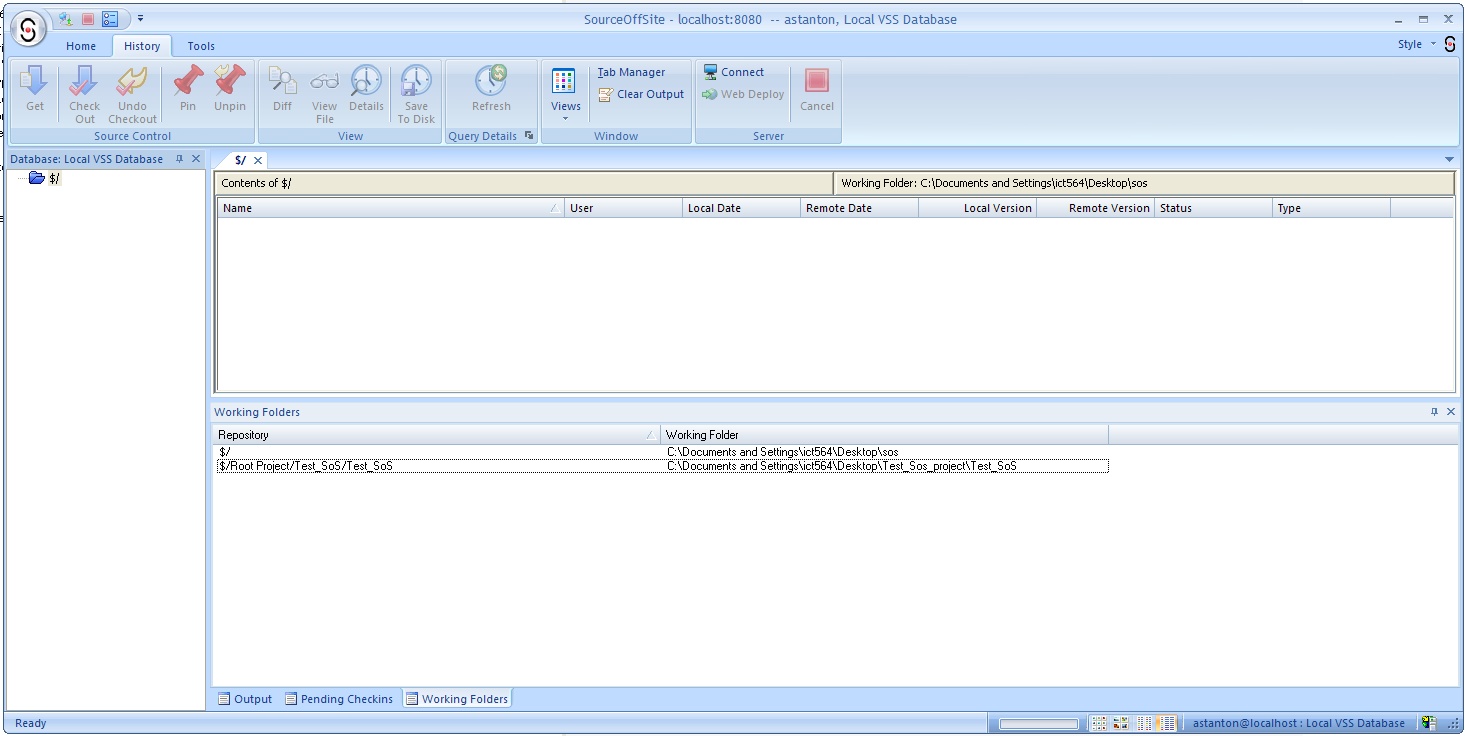Select the History ribbon tab
Screen dimensions: 1465x736
(142, 46)
